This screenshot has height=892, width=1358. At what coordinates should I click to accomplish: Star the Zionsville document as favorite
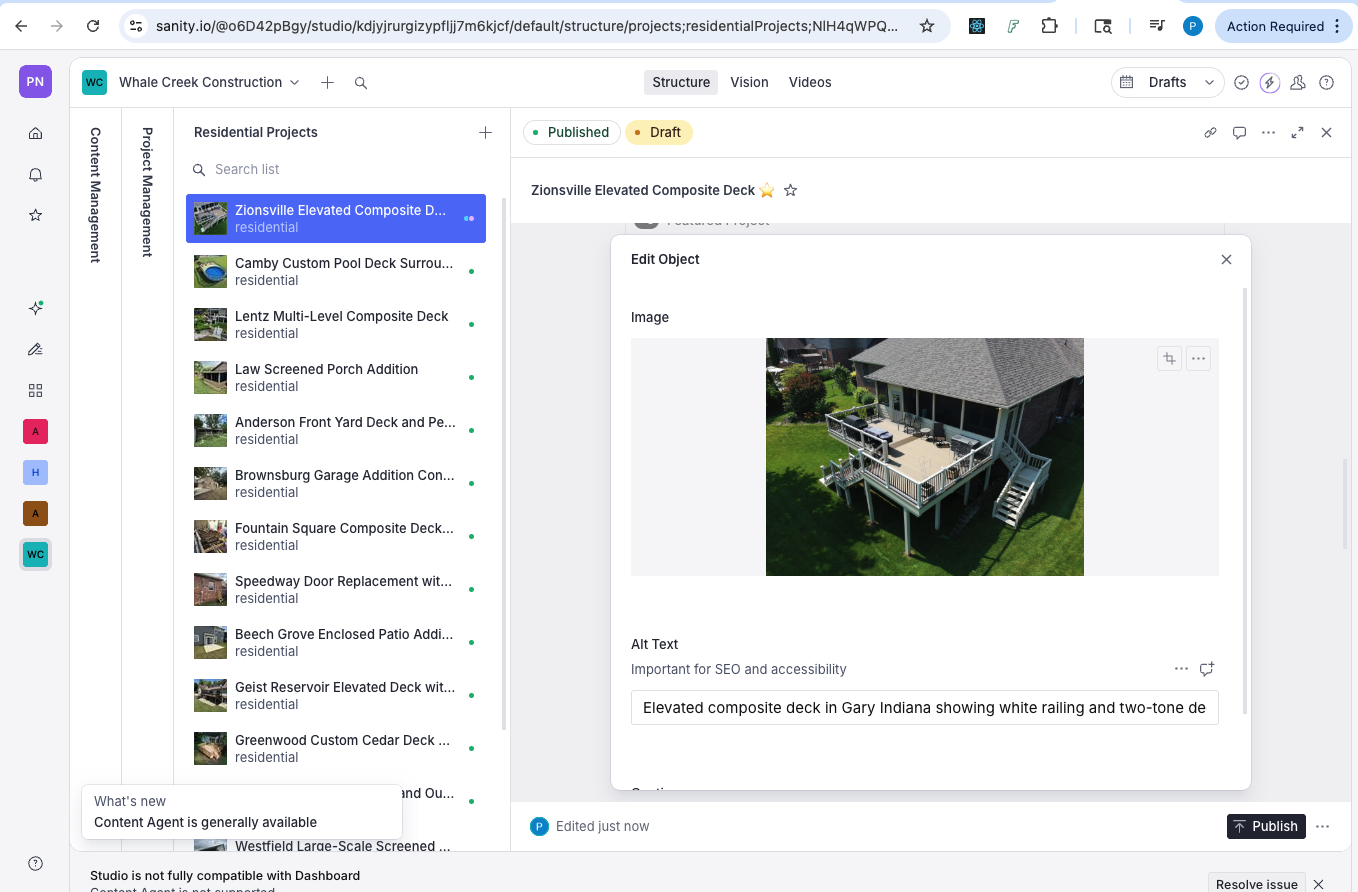791,190
